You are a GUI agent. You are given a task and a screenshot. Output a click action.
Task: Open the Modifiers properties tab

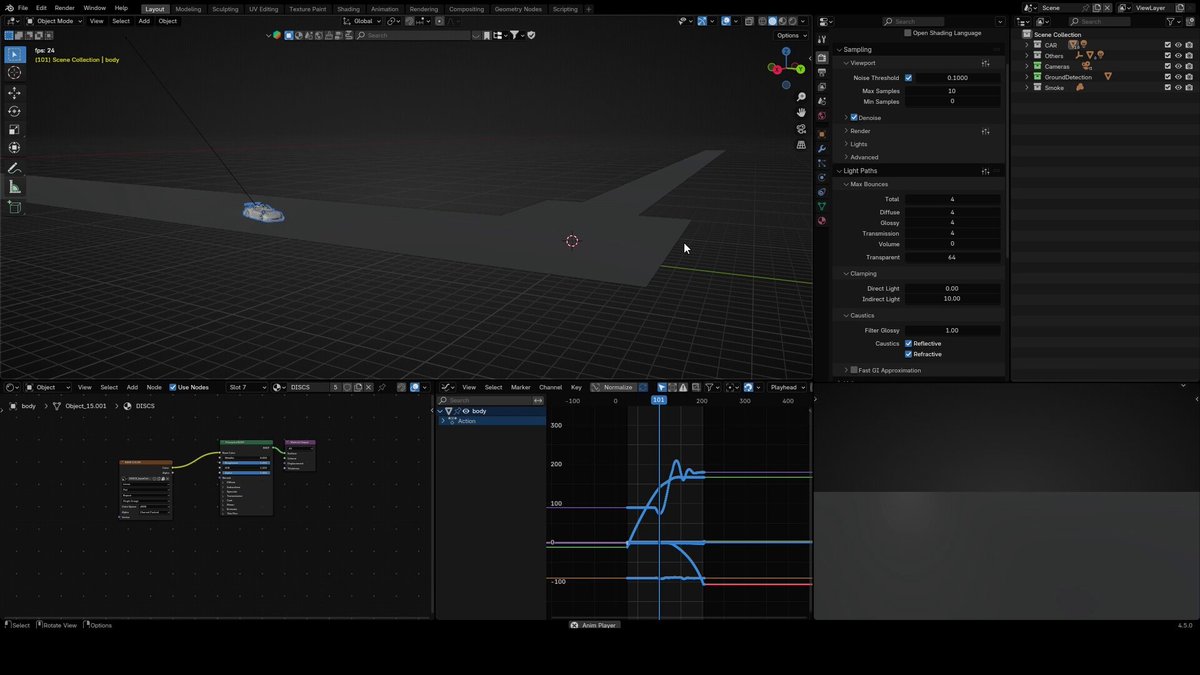pos(822,148)
